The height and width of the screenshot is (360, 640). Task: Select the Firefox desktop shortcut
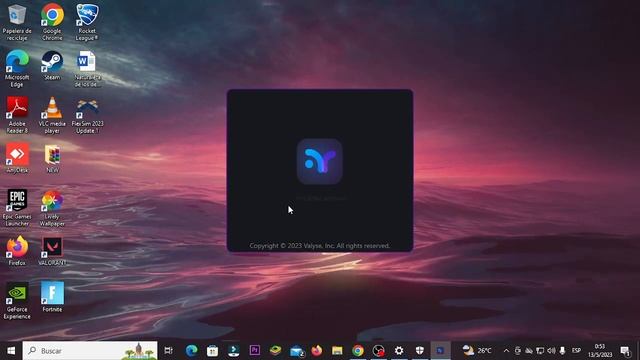click(x=17, y=251)
